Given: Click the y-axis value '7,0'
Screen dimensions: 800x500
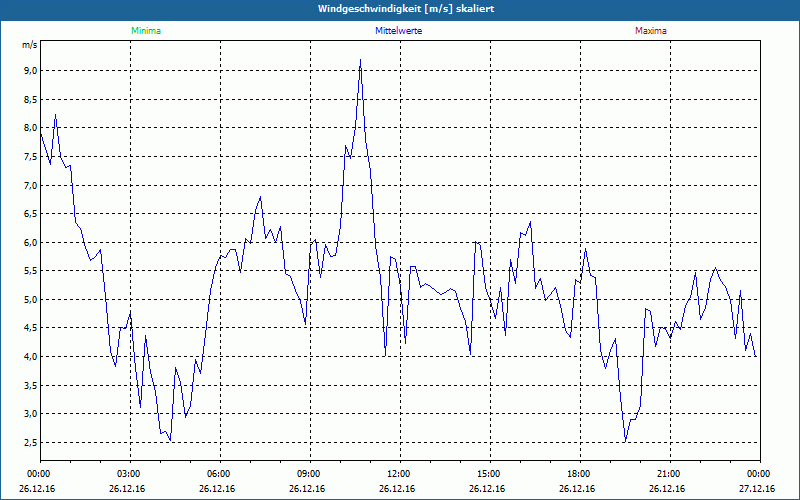Looking at the screenshot, I should coord(31,185).
